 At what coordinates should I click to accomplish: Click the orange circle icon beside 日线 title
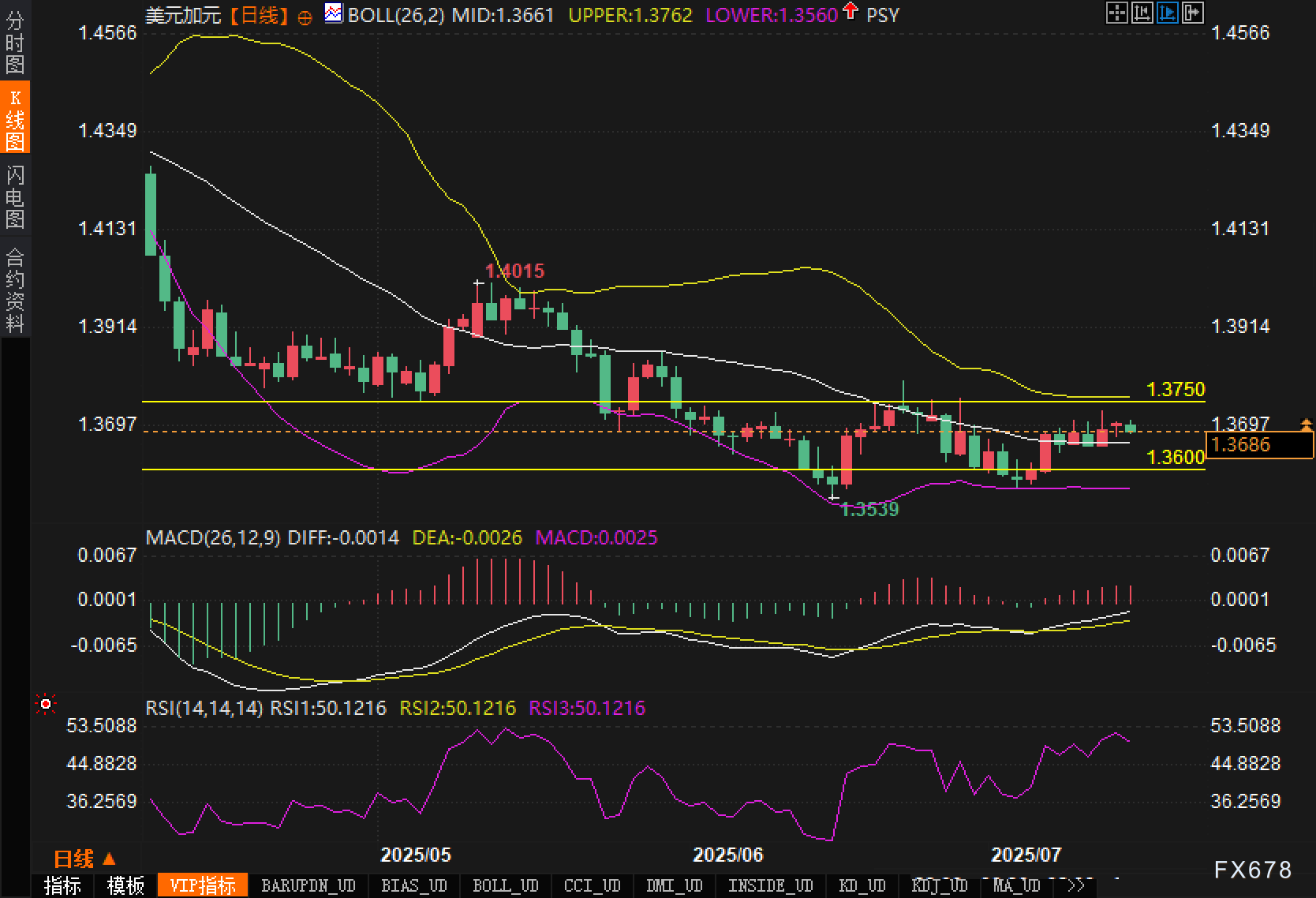pos(305,17)
